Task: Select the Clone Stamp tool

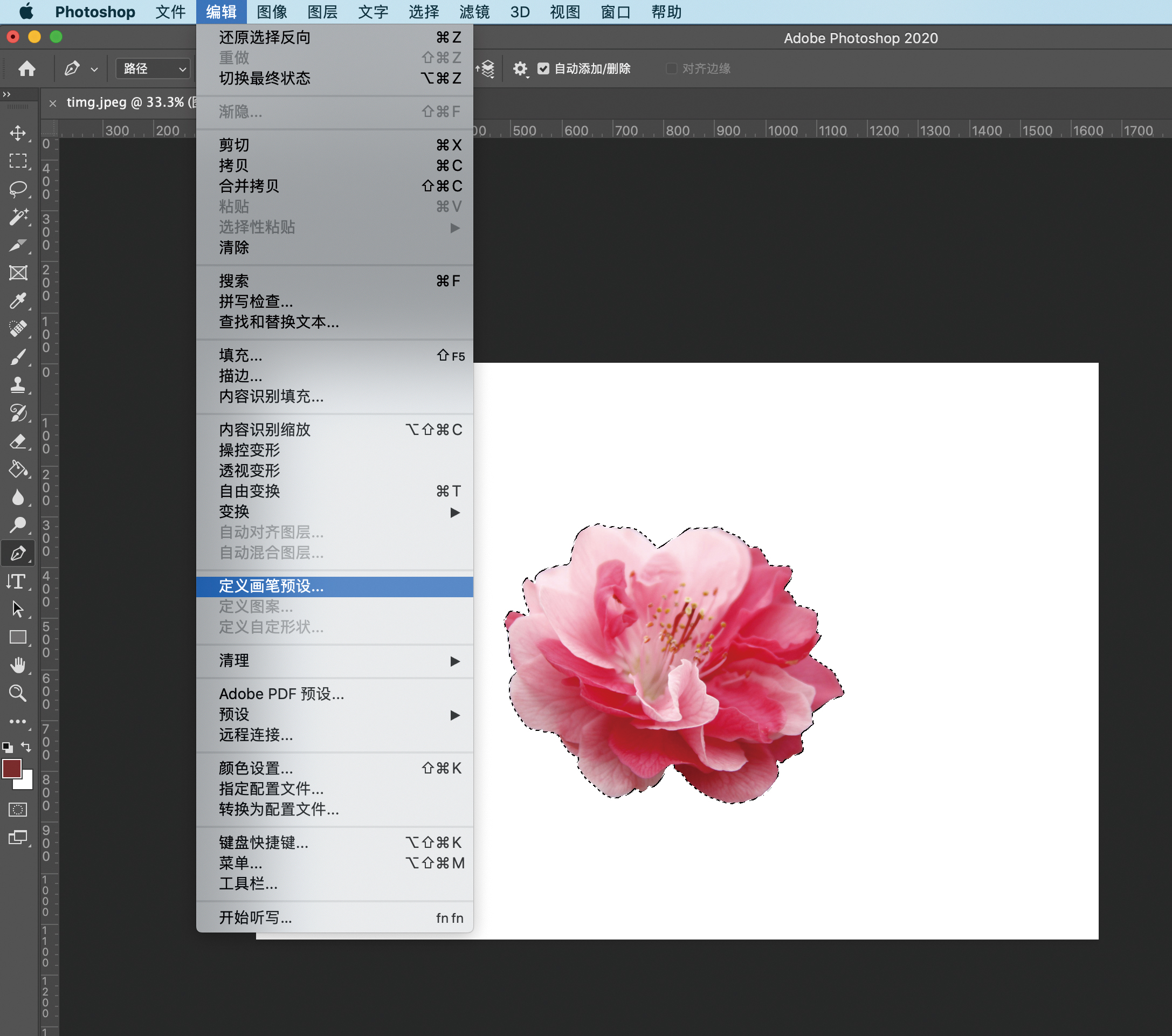Action: point(18,385)
